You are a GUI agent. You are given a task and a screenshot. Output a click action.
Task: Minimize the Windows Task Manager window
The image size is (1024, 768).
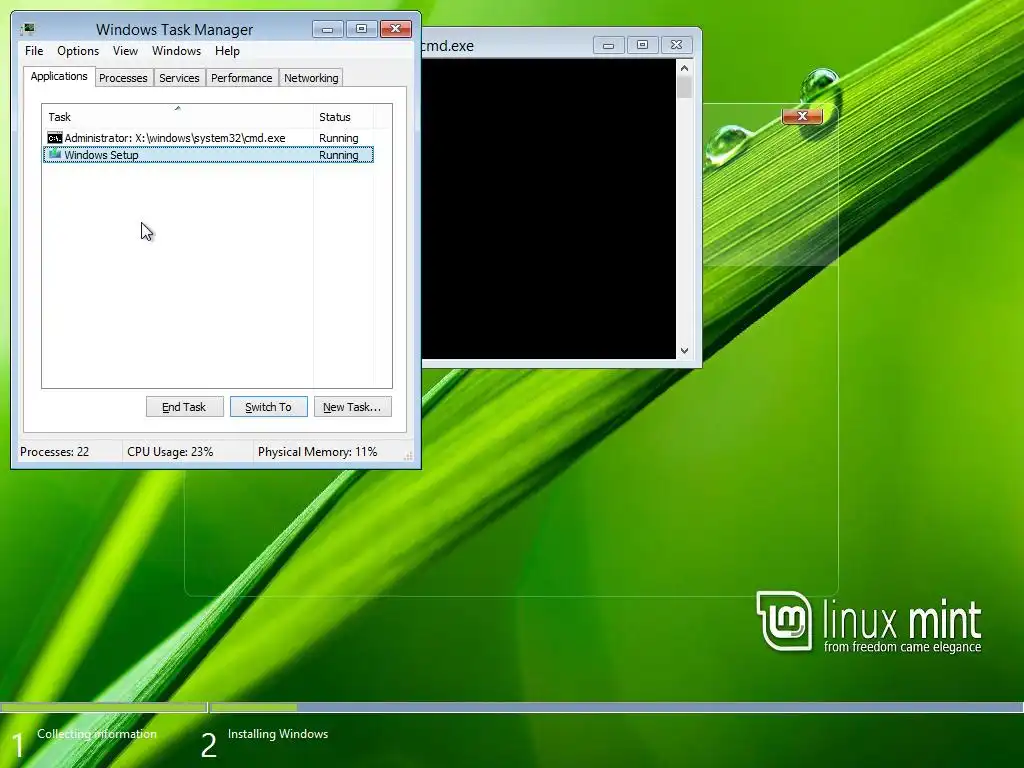click(x=327, y=29)
